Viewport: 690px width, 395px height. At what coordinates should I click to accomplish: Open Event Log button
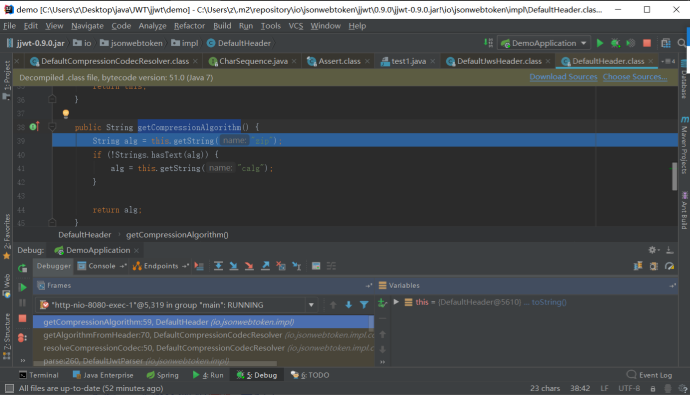[x=649, y=375]
